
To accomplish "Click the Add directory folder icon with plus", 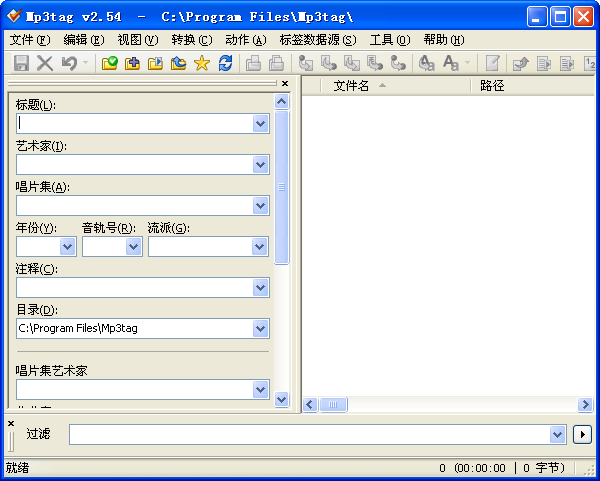I will tap(132, 63).
